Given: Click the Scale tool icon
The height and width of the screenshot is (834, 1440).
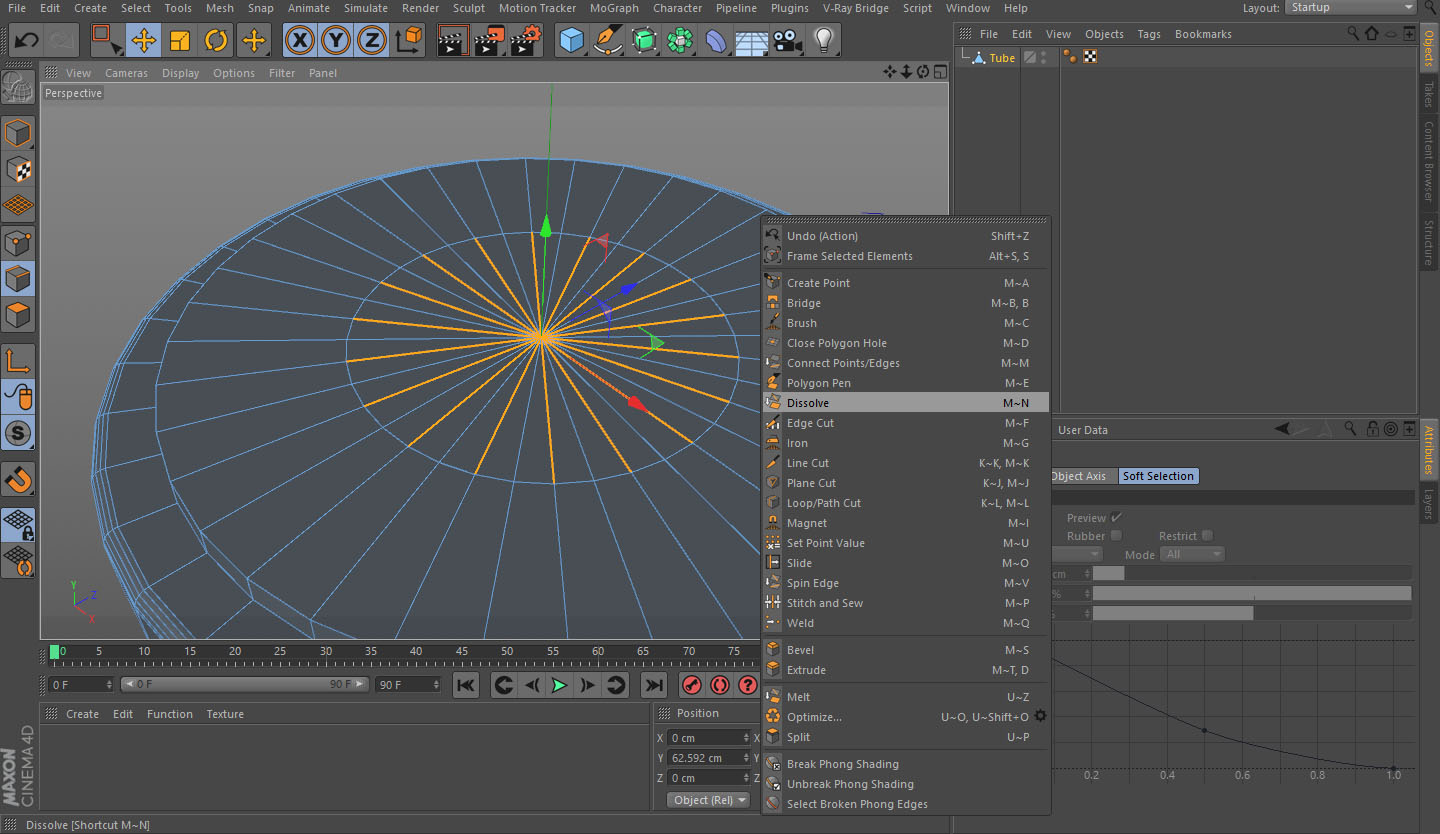Looking at the screenshot, I should [180, 41].
